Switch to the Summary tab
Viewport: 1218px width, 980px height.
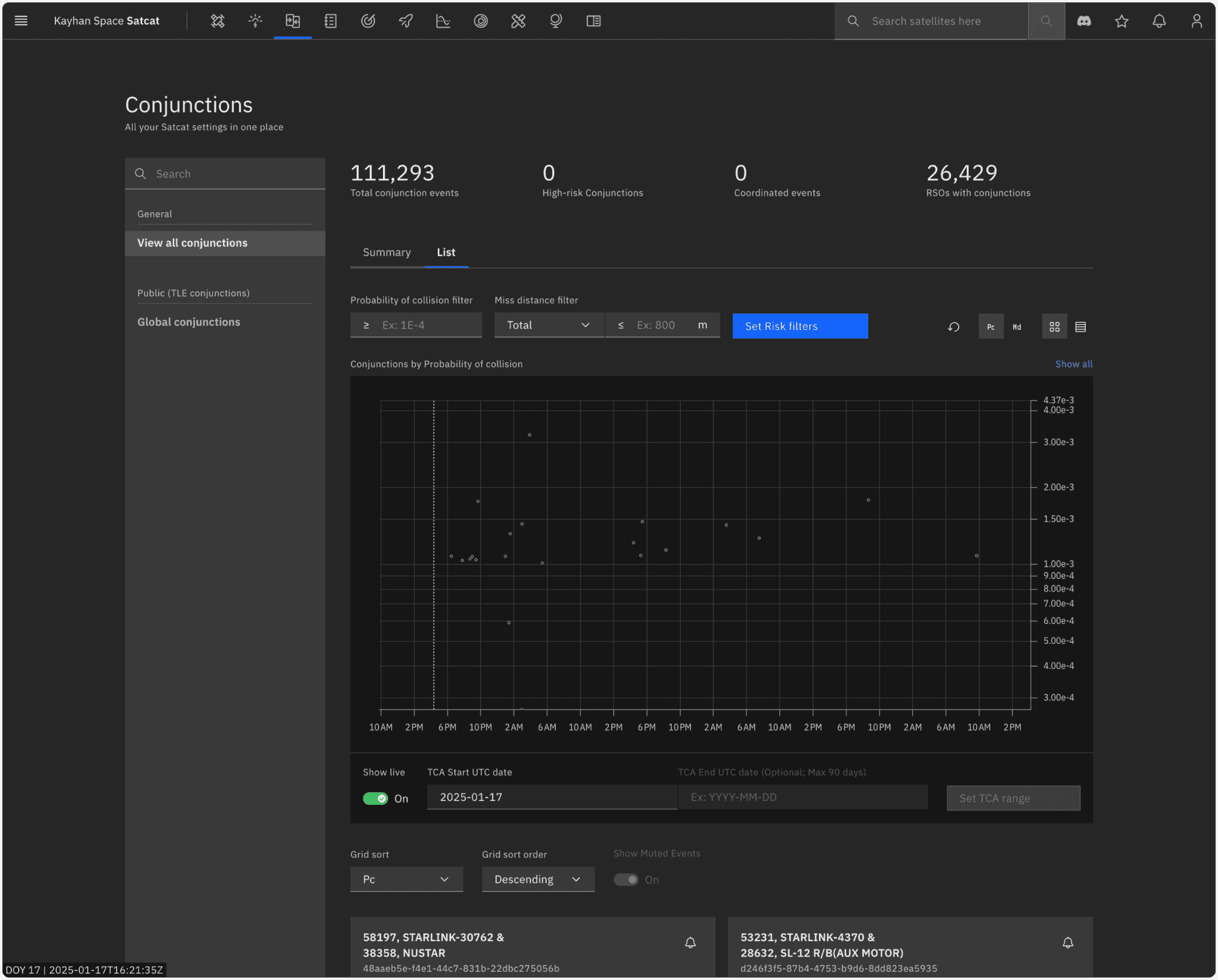click(x=386, y=252)
